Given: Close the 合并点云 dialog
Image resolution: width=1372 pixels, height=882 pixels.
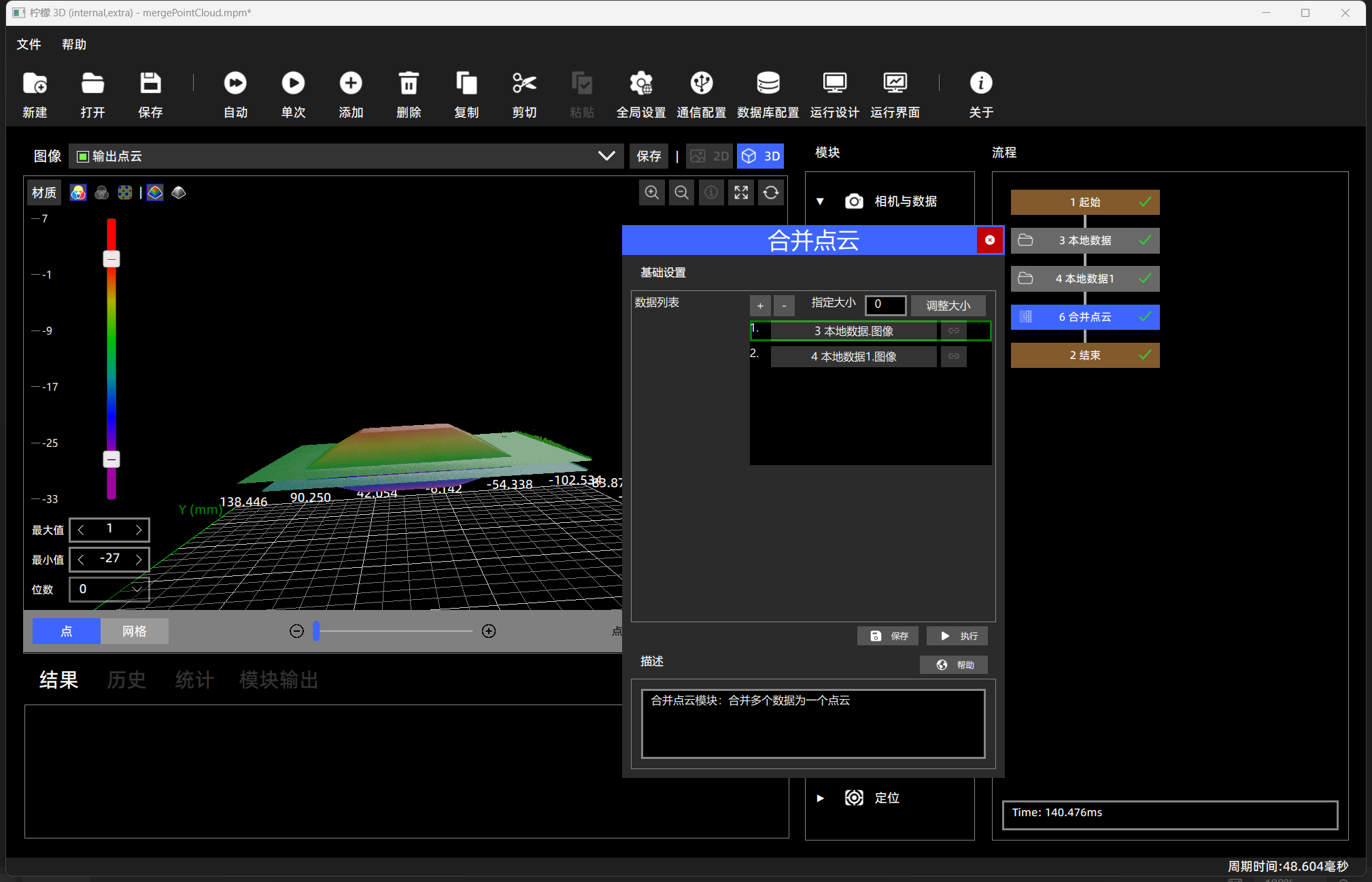Looking at the screenshot, I should coord(990,240).
